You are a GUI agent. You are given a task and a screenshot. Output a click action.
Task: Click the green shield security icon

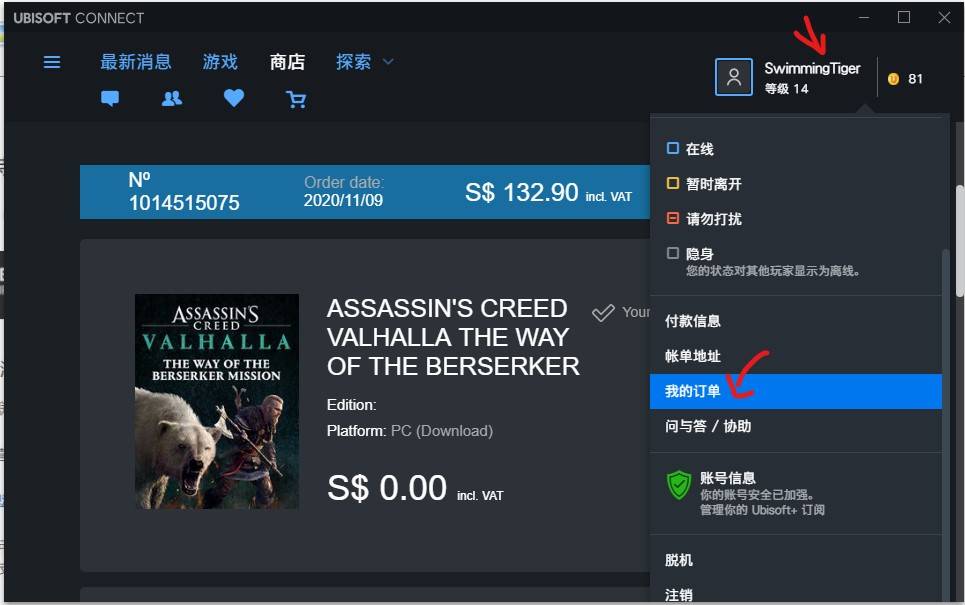pos(679,485)
